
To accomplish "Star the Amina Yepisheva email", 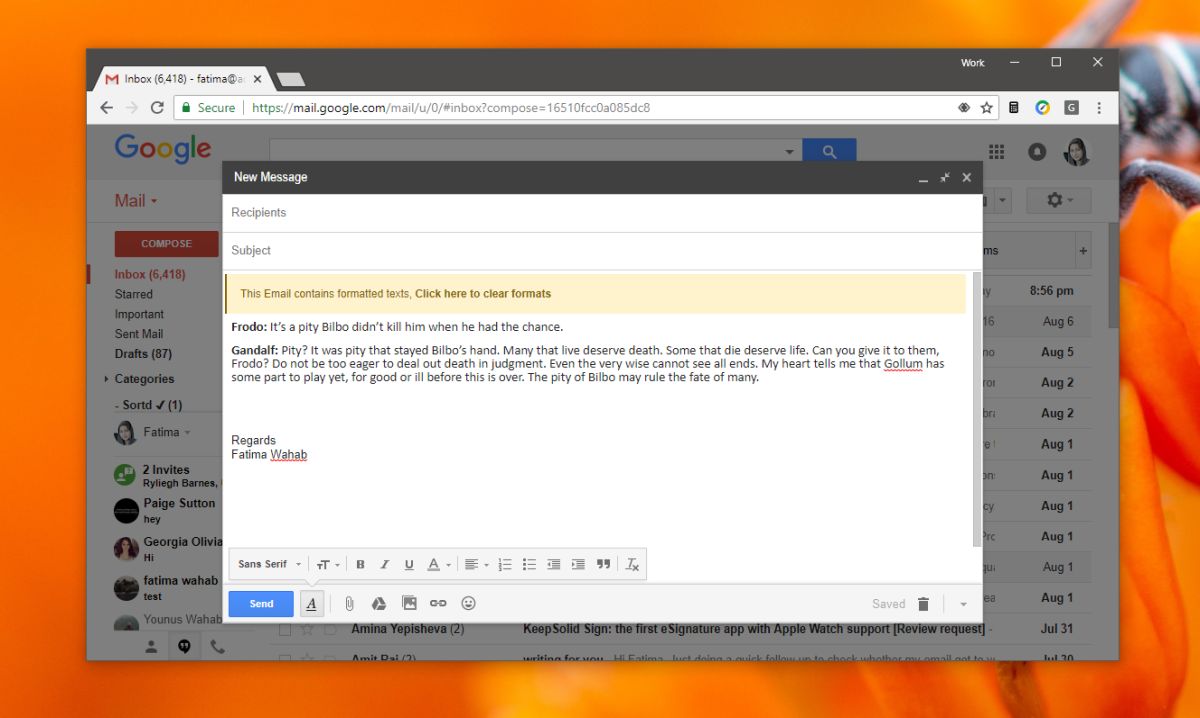I will tap(307, 630).
